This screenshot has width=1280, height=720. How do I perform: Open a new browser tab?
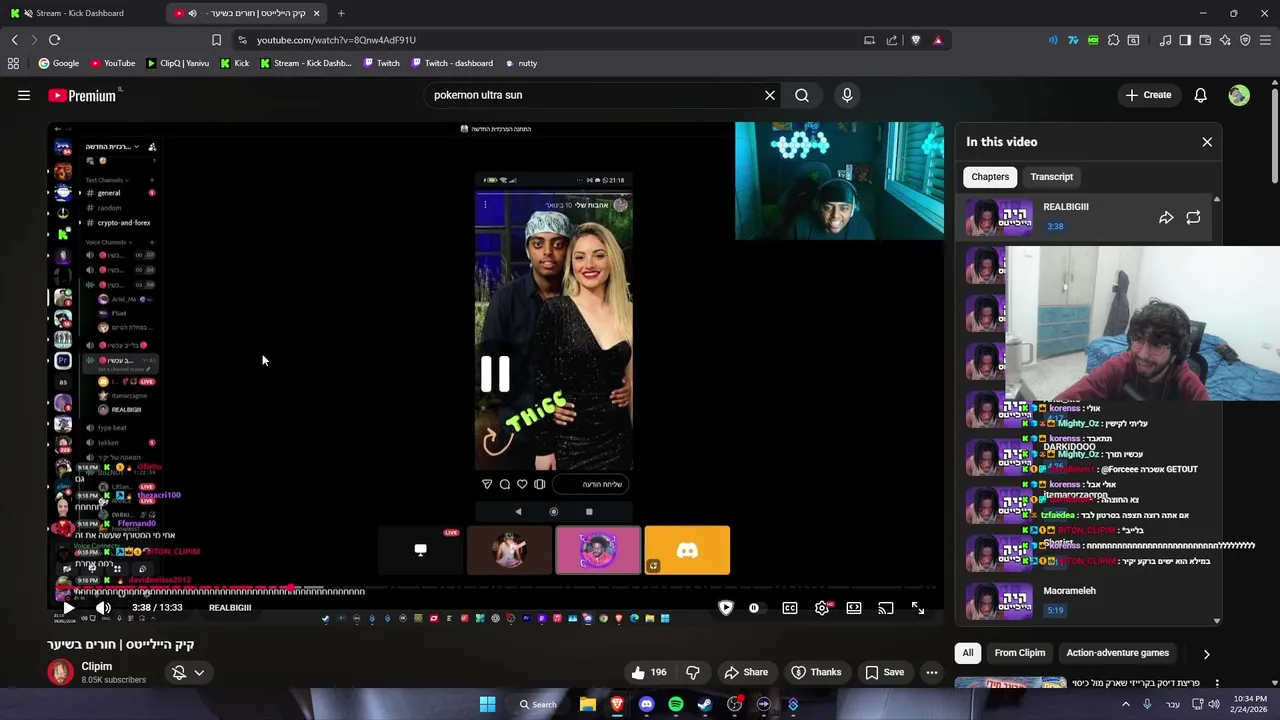[341, 13]
